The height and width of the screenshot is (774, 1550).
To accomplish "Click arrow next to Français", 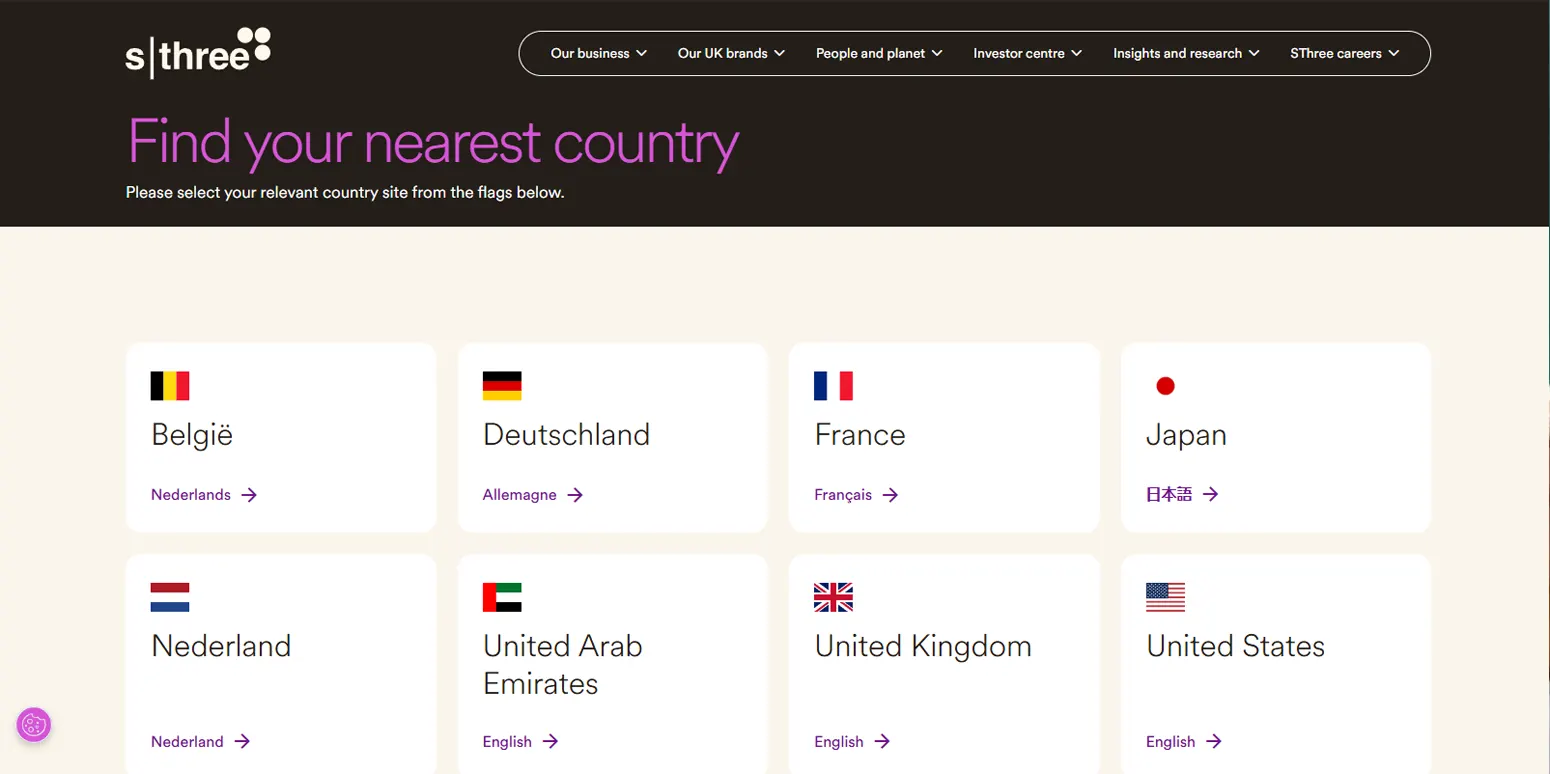I will point(890,495).
